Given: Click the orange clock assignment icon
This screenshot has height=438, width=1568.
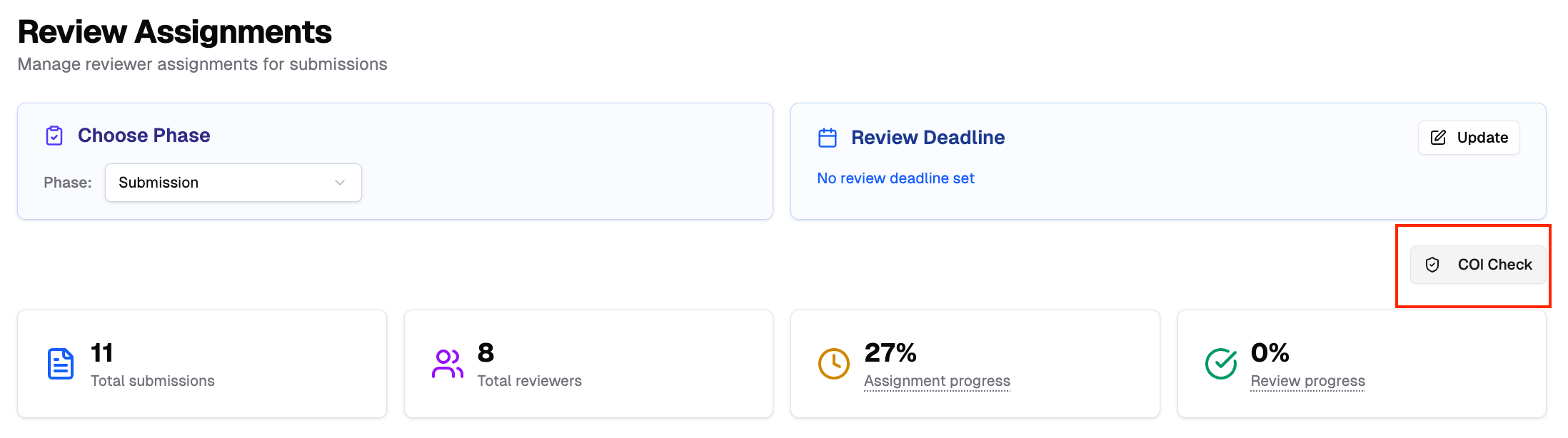Looking at the screenshot, I should [833, 364].
